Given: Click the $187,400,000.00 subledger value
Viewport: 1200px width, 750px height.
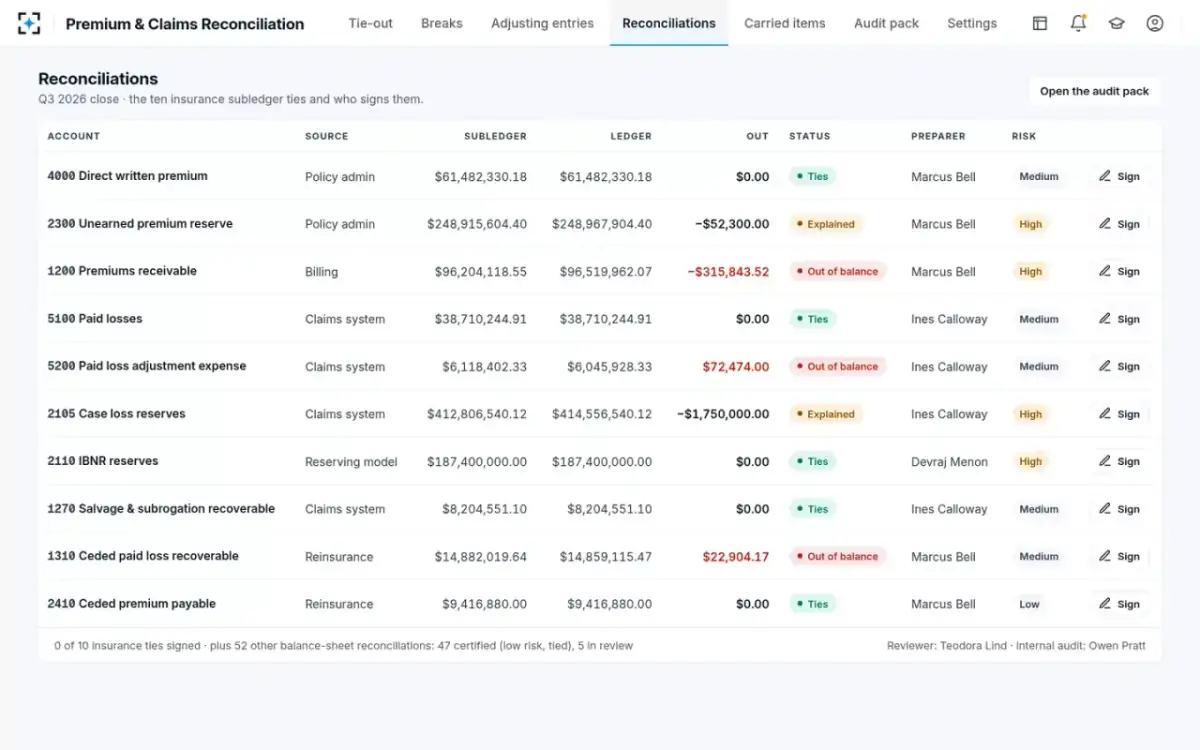Looking at the screenshot, I should click(x=477, y=462).
